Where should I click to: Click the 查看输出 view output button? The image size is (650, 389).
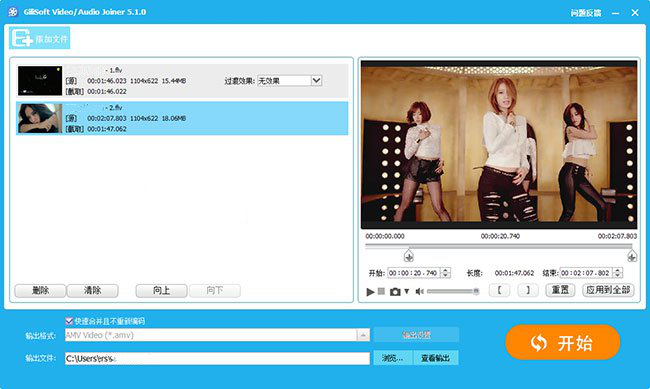pos(435,358)
